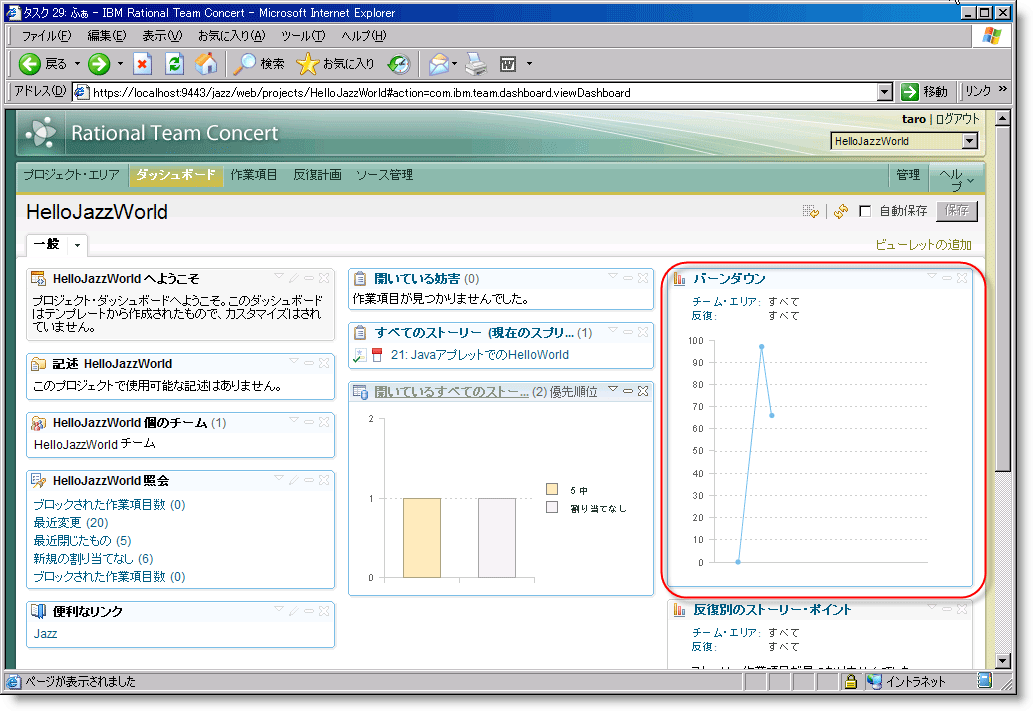Click the page scrollbar down arrow
This screenshot has width=1033, height=711.
(1003, 661)
